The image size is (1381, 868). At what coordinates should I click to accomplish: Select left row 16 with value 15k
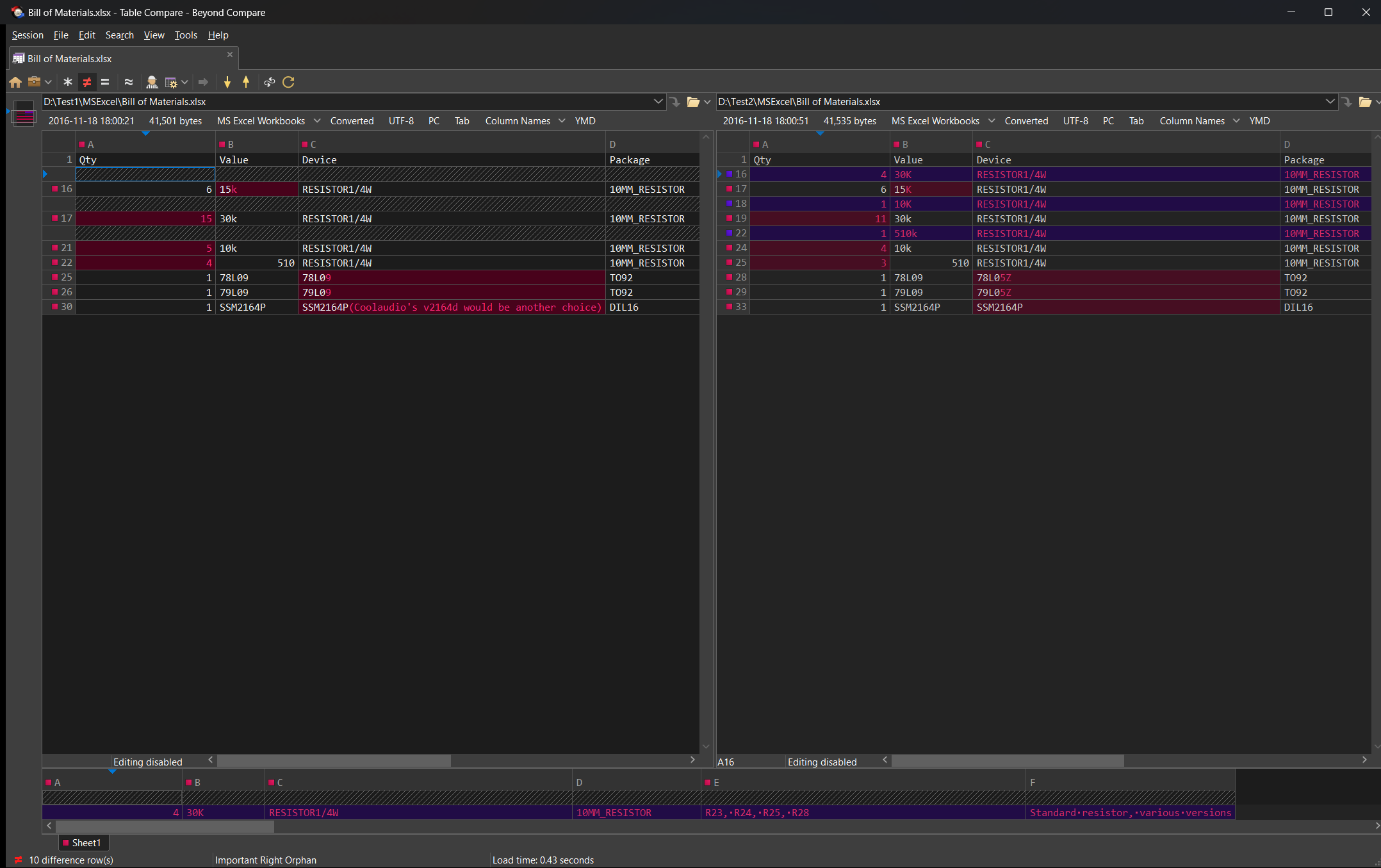pyautogui.click(x=371, y=189)
